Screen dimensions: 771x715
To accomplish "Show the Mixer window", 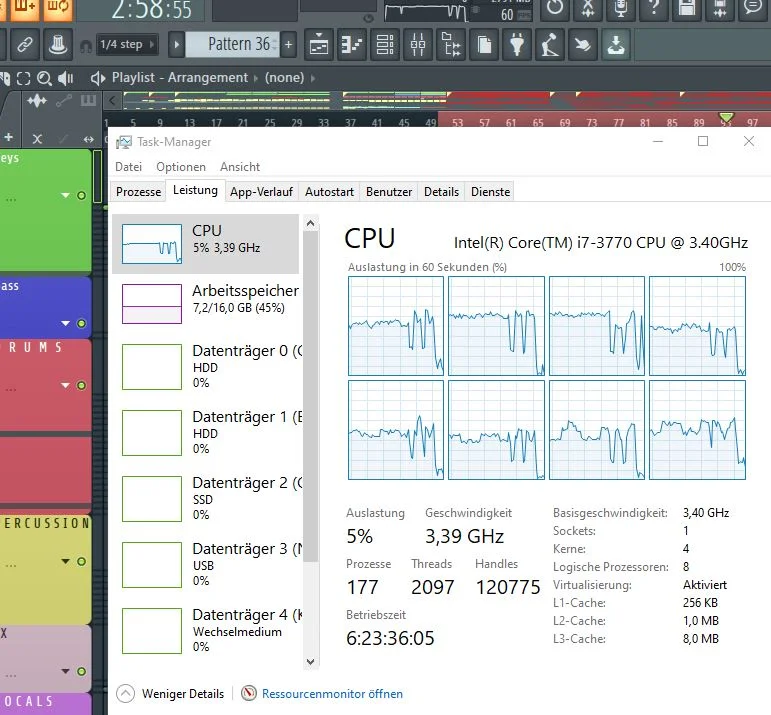I will click(x=417, y=44).
